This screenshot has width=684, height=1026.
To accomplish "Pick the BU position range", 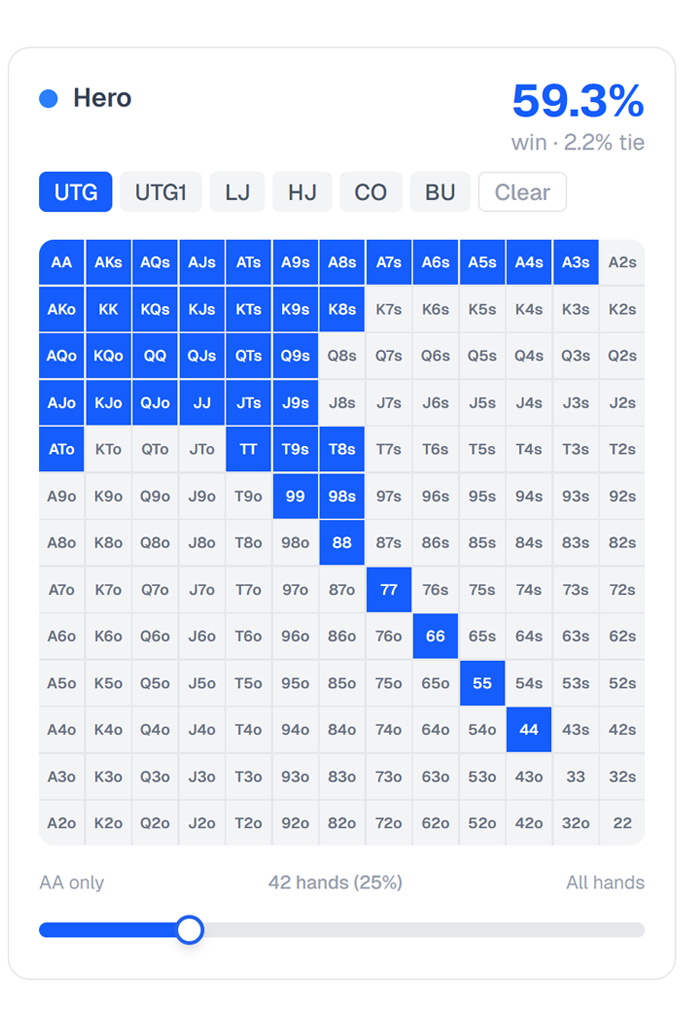I will [x=440, y=192].
